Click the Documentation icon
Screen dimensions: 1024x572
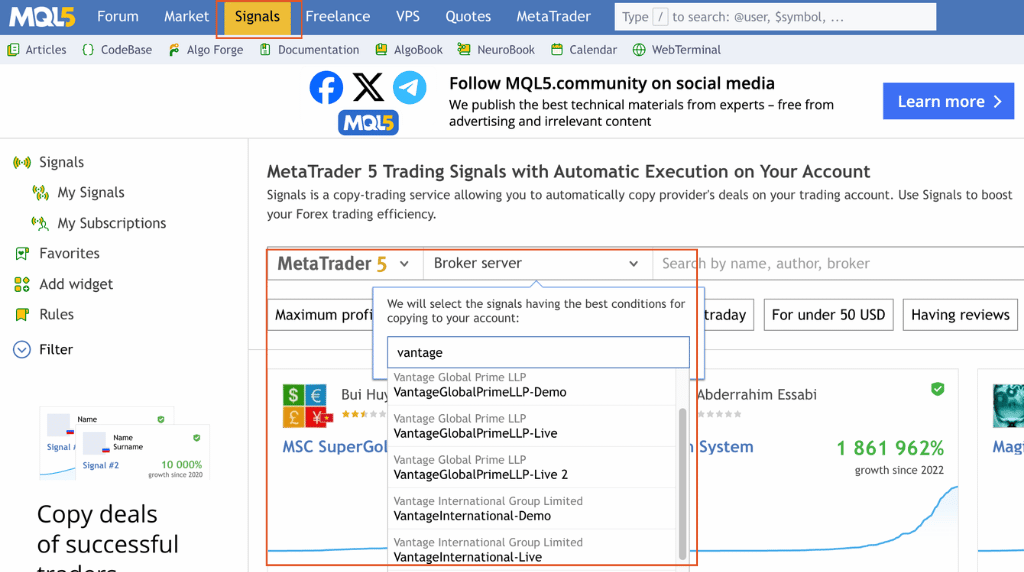(x=265, y=50)
